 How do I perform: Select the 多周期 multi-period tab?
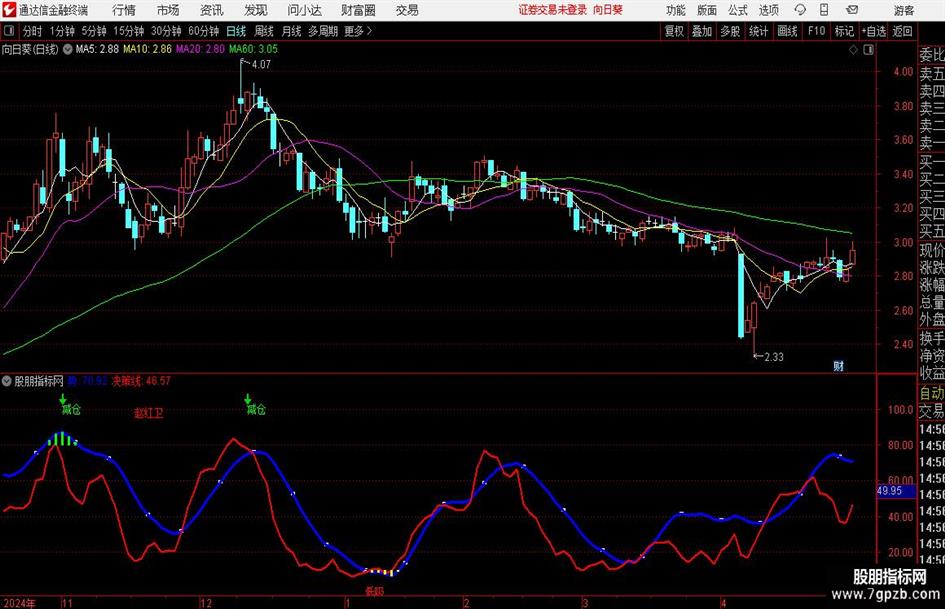(323, 31)
